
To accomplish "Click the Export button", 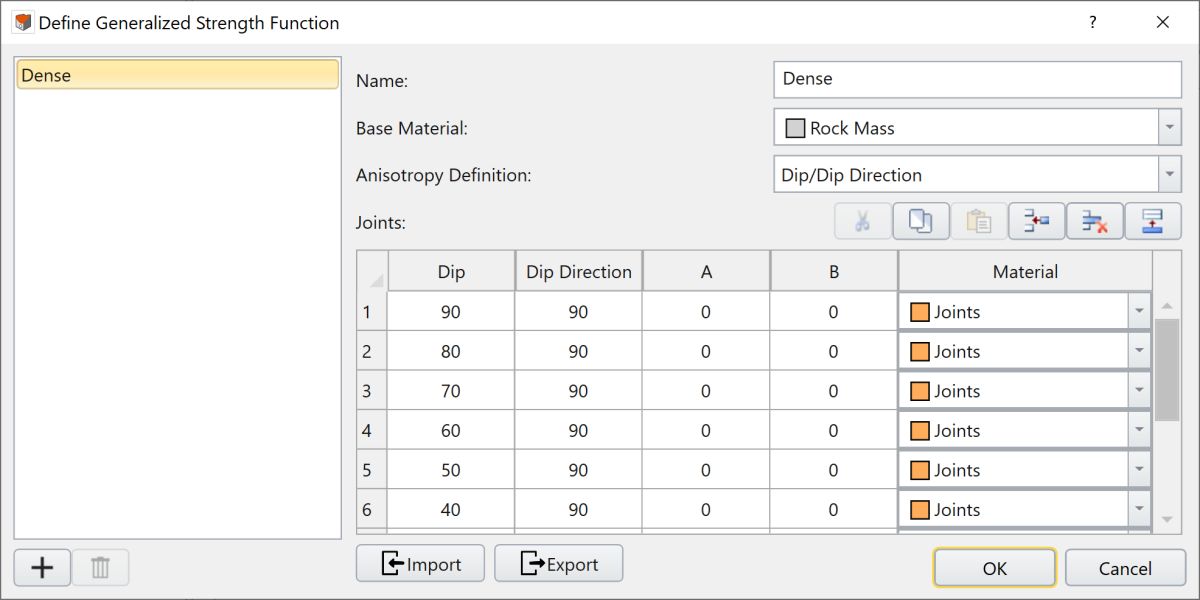I will pyautogui.click(x=558, y=564).
